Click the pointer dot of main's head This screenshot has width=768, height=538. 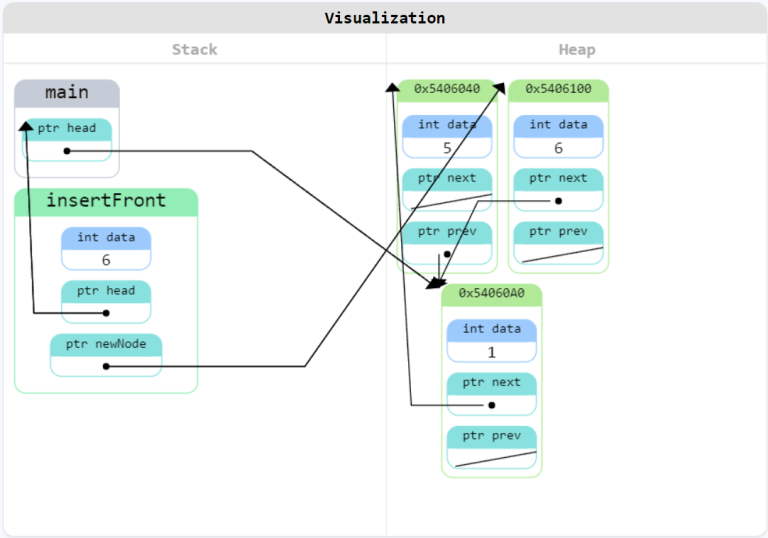click(x=67, y=151)
